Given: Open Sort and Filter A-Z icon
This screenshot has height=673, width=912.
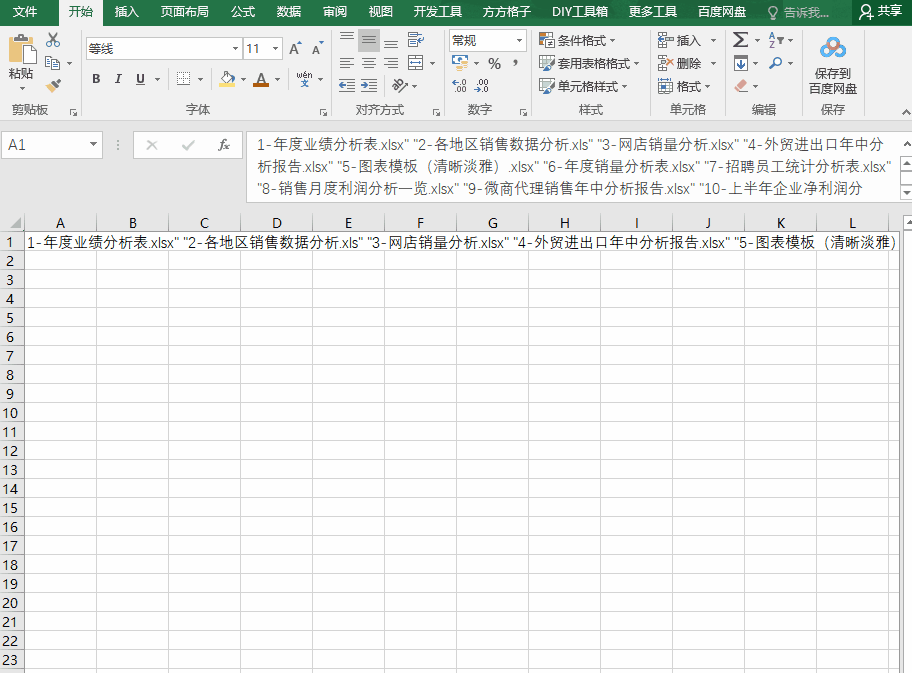Looking at the screenshot, I should (x=776, y=40).
